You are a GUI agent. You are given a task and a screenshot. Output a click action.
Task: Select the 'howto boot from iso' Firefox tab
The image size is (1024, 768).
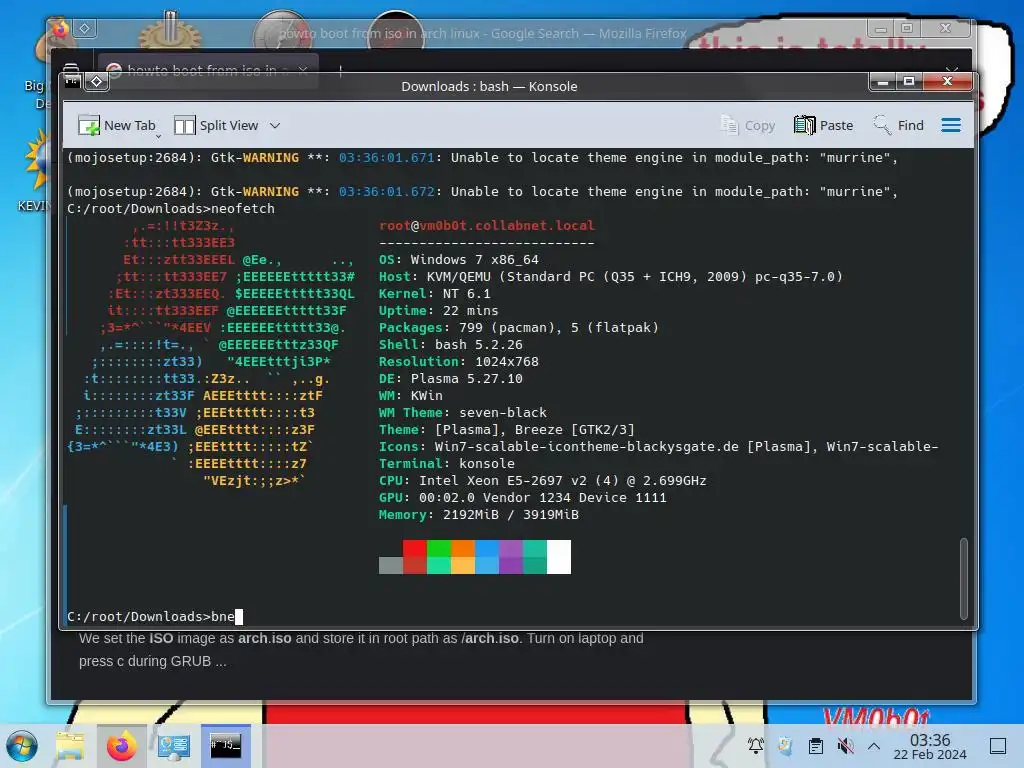point(208,71)
